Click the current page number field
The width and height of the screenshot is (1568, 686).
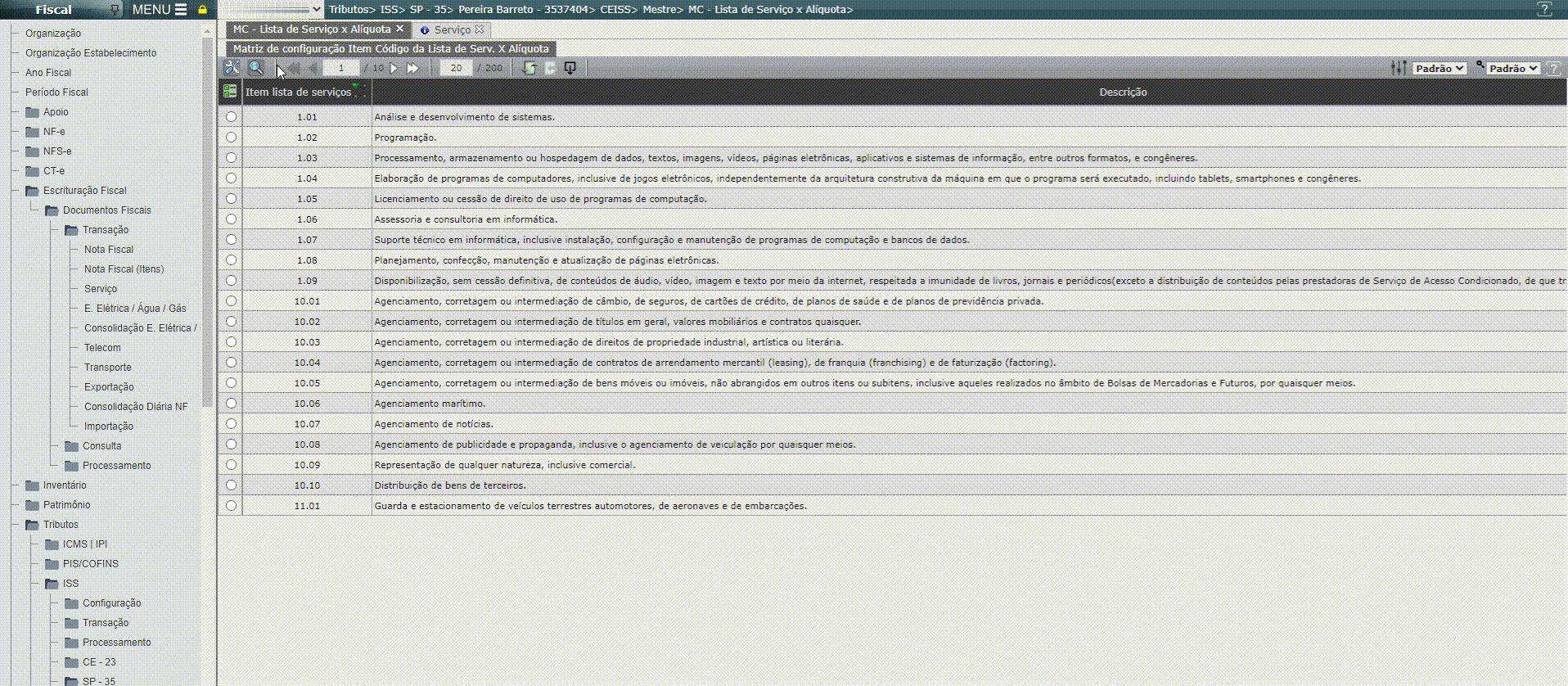click(341, 68)
